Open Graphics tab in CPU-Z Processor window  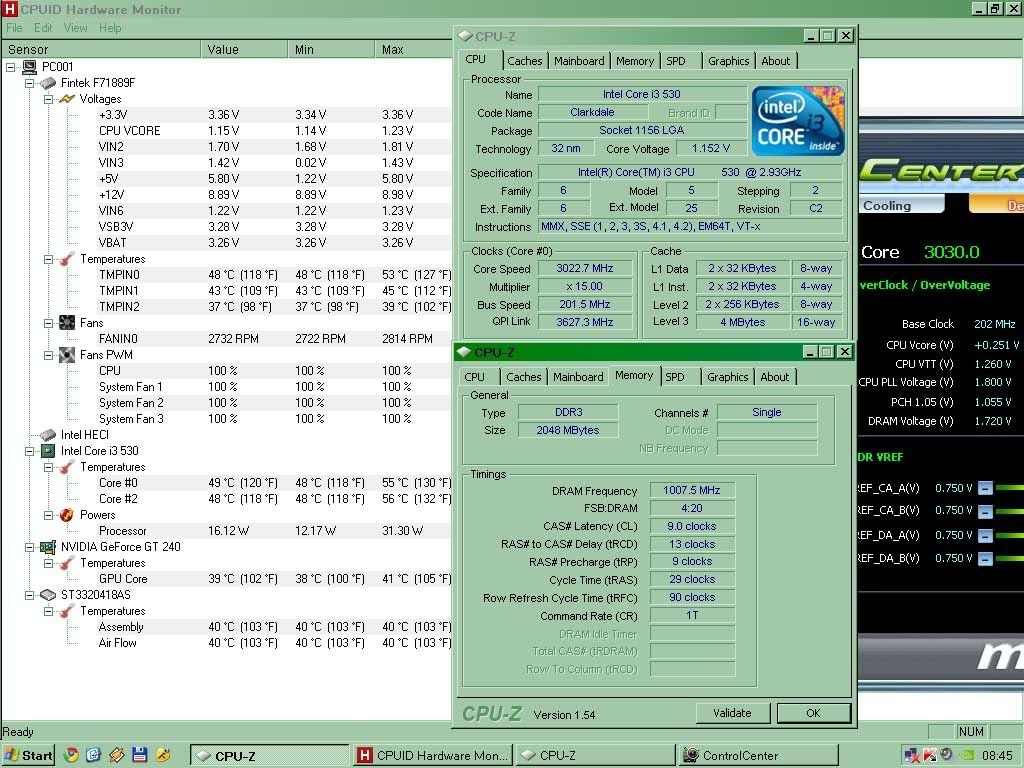tap(728, 61)
